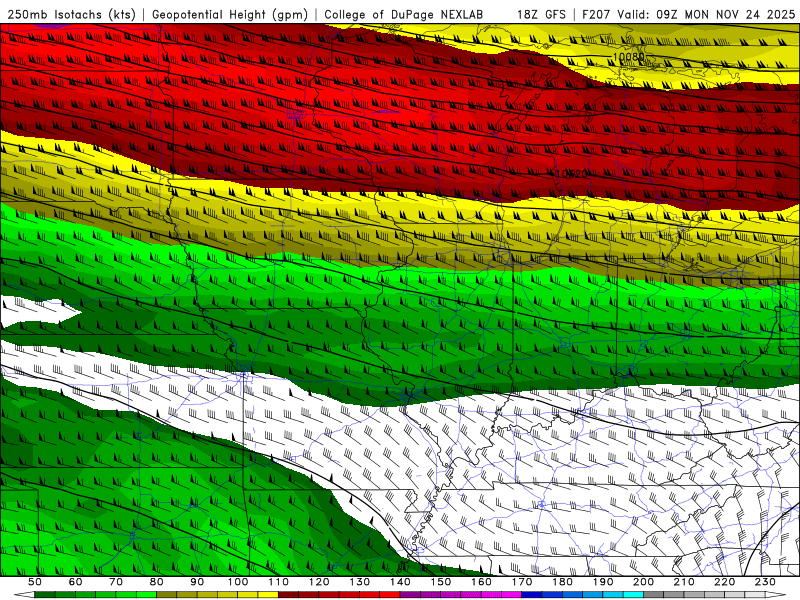Image resolution: width=800 pixels, height=600 pixels.
Task: Click the legend value 170
Action: [522, 582]
